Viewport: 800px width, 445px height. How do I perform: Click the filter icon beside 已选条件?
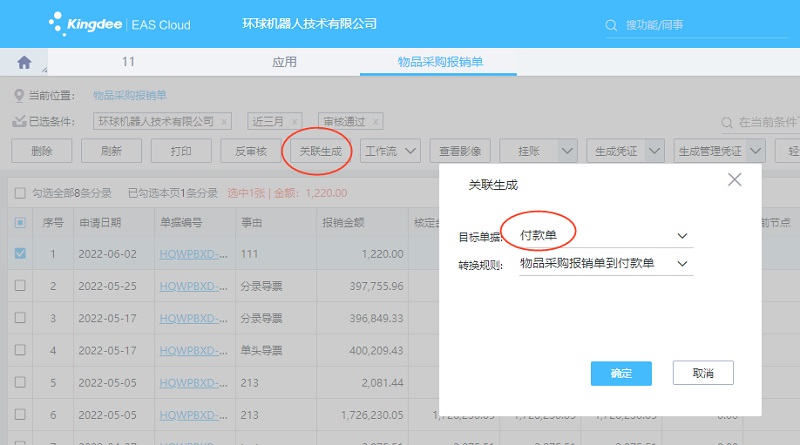click(18, 121)
